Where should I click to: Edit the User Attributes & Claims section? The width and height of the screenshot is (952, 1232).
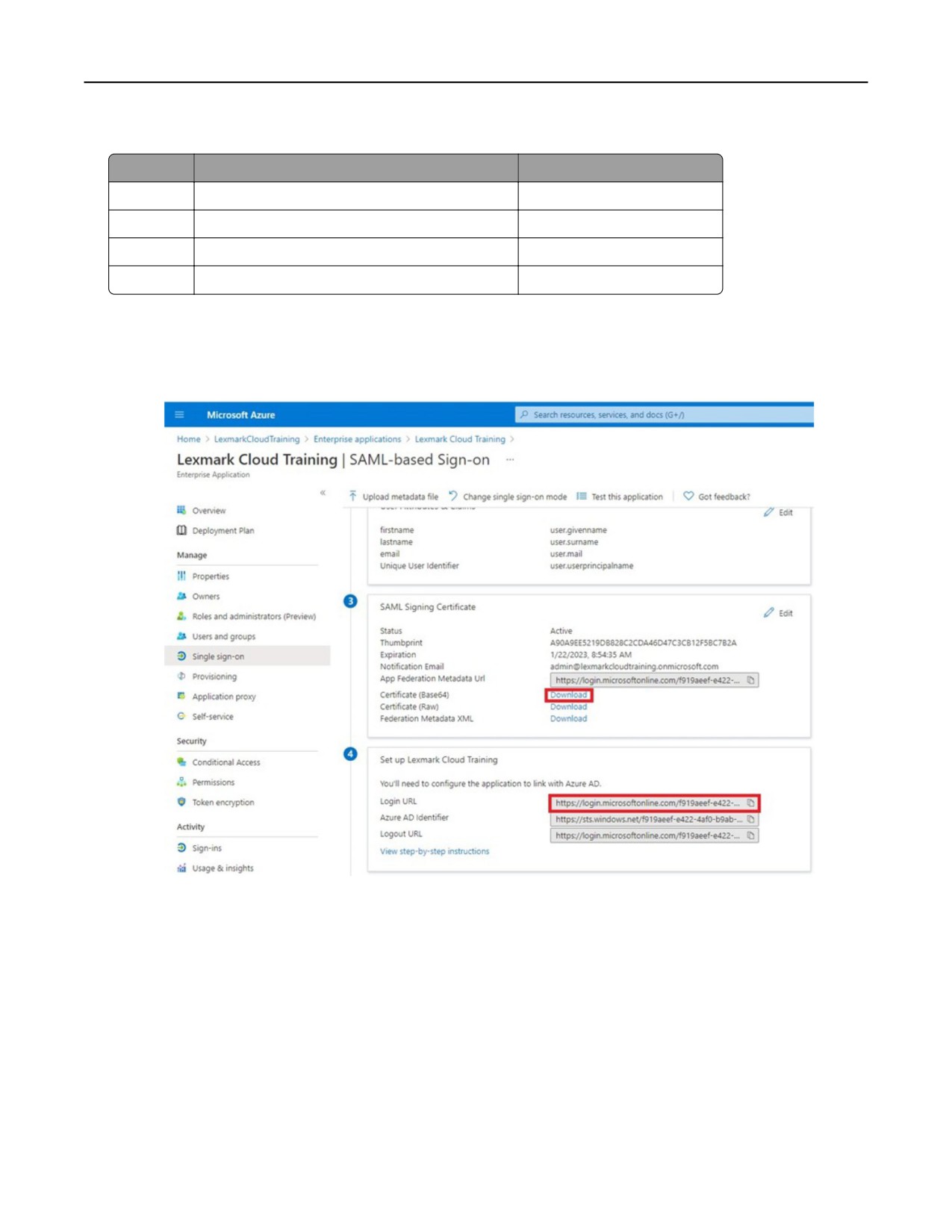pos(779,512)
